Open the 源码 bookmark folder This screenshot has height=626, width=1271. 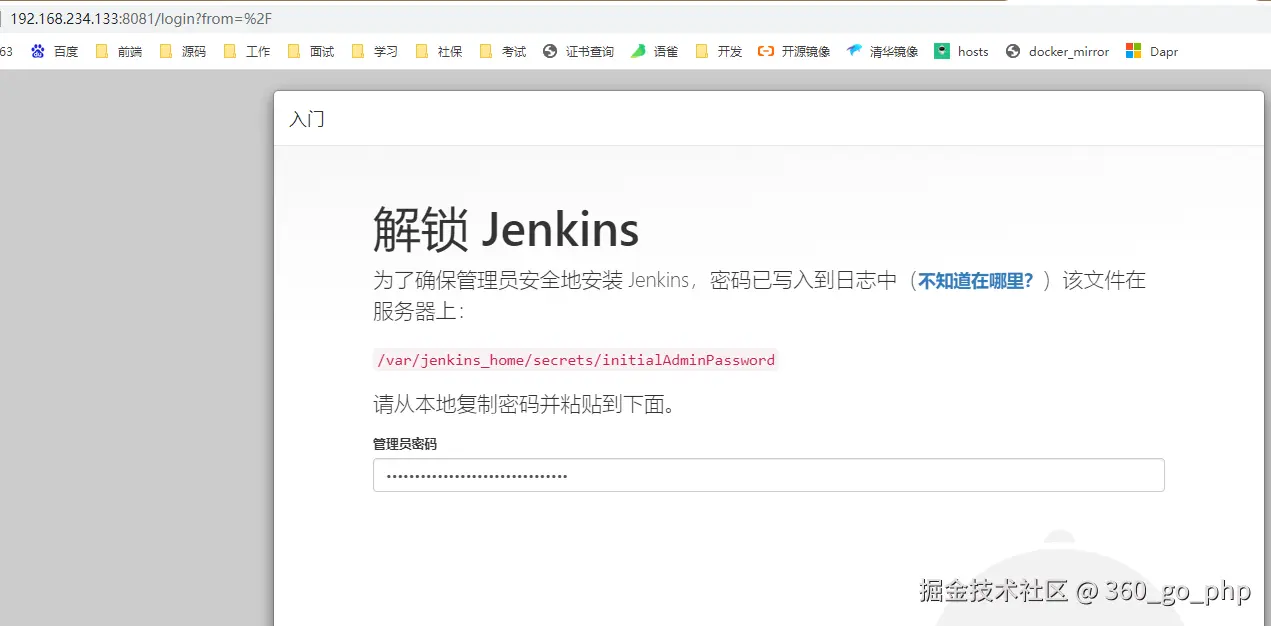[182, 51]
